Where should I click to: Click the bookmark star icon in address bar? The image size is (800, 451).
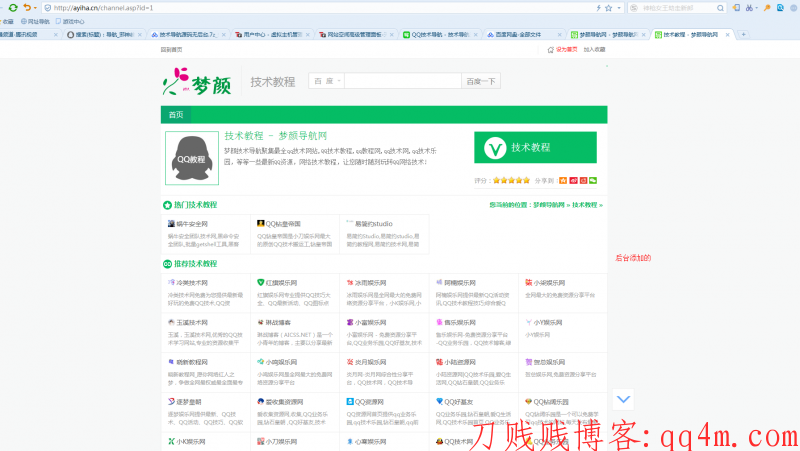click(x=608, y=8)
